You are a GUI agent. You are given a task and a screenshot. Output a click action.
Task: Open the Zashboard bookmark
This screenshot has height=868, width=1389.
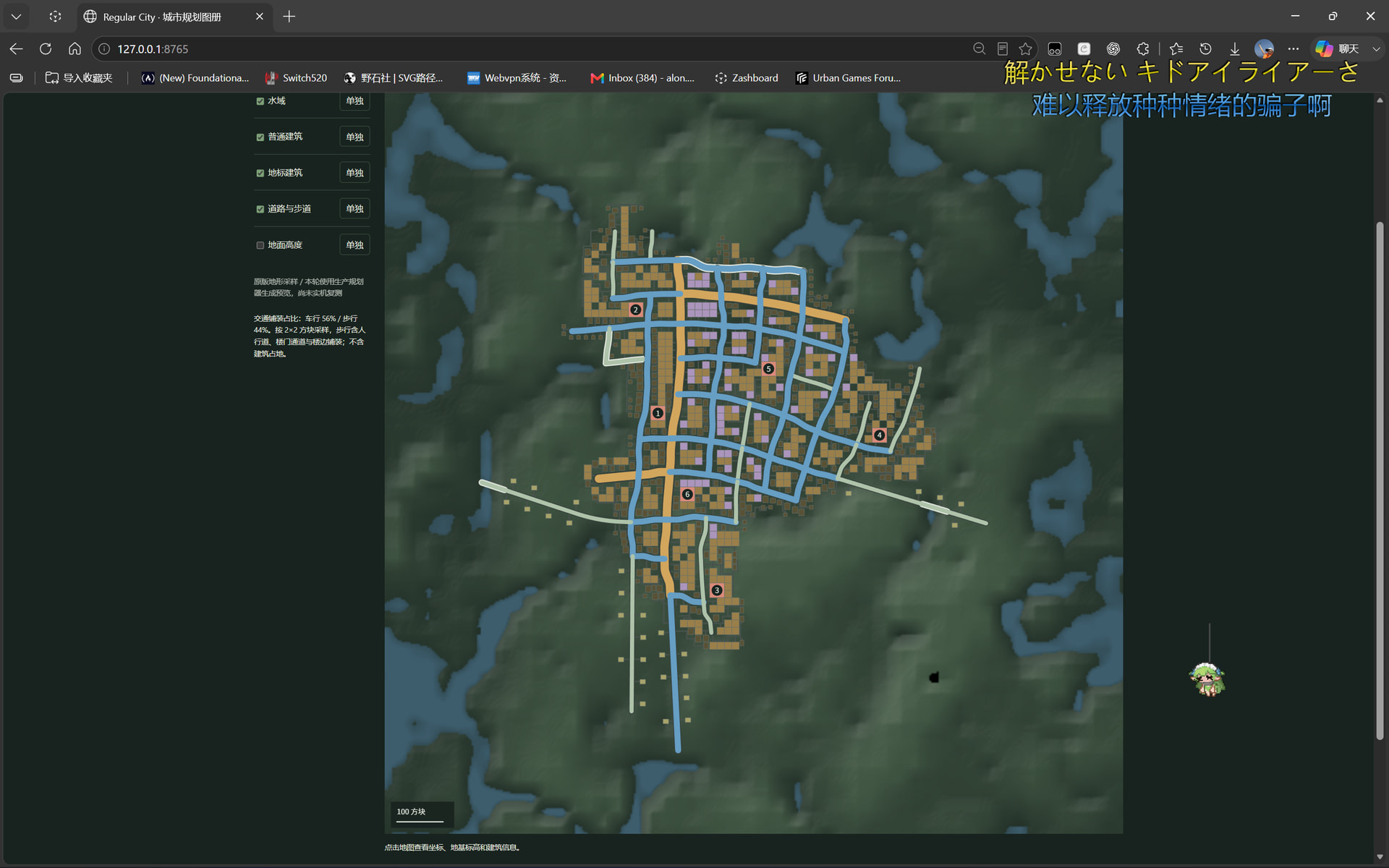(x=747, y=77)
